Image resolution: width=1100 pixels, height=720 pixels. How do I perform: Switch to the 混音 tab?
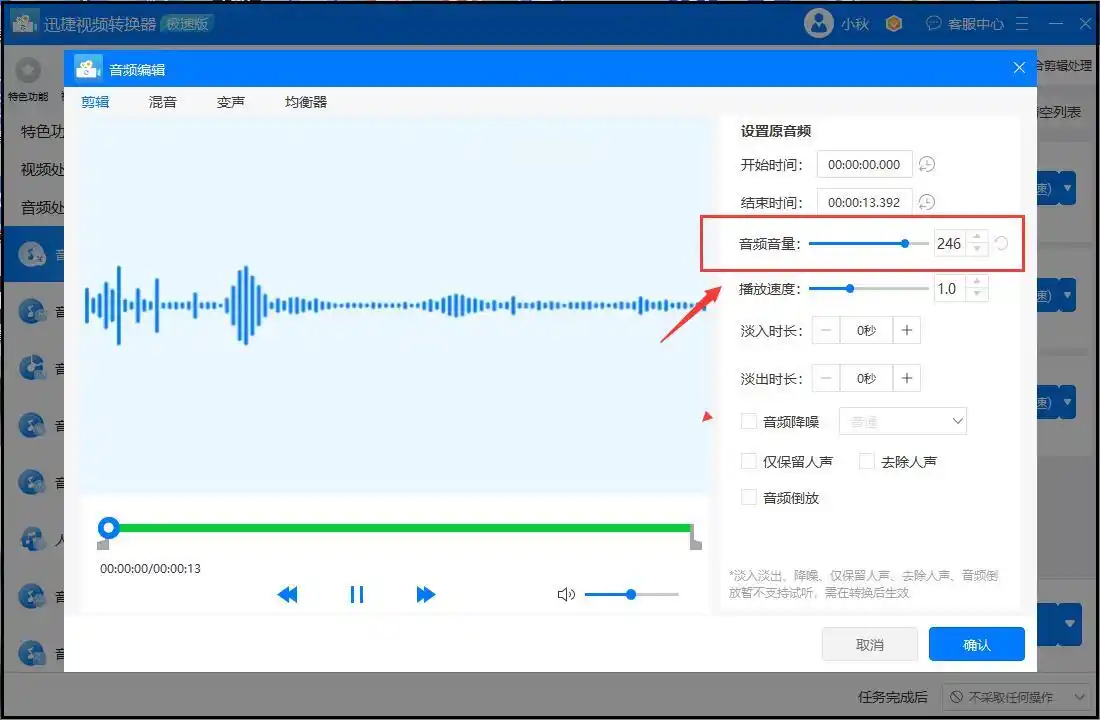click(x=162, y=102)
